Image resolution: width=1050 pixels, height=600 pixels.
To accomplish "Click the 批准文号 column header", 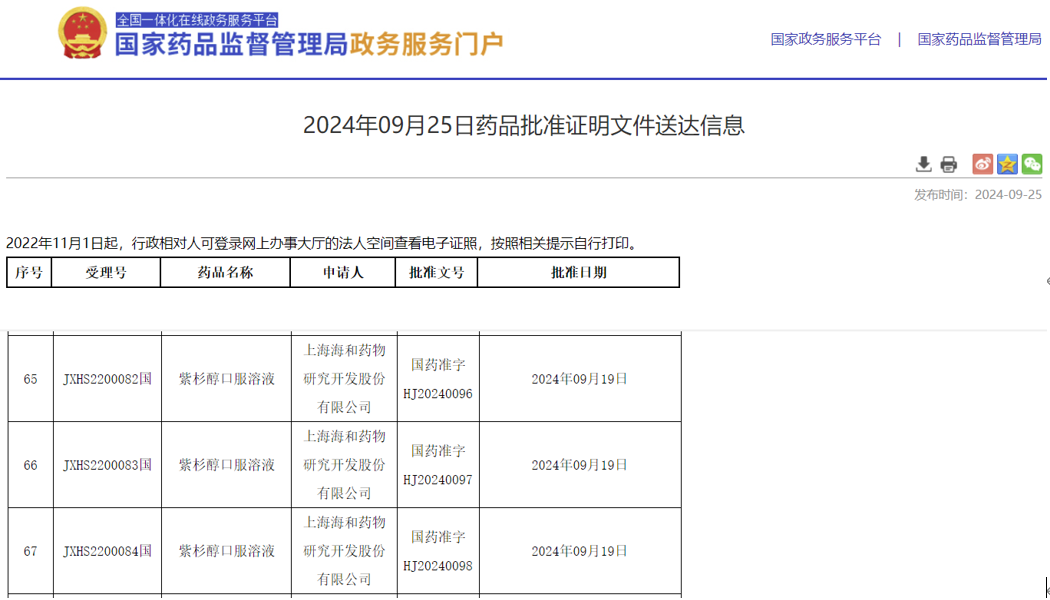I will pos(437,272).
